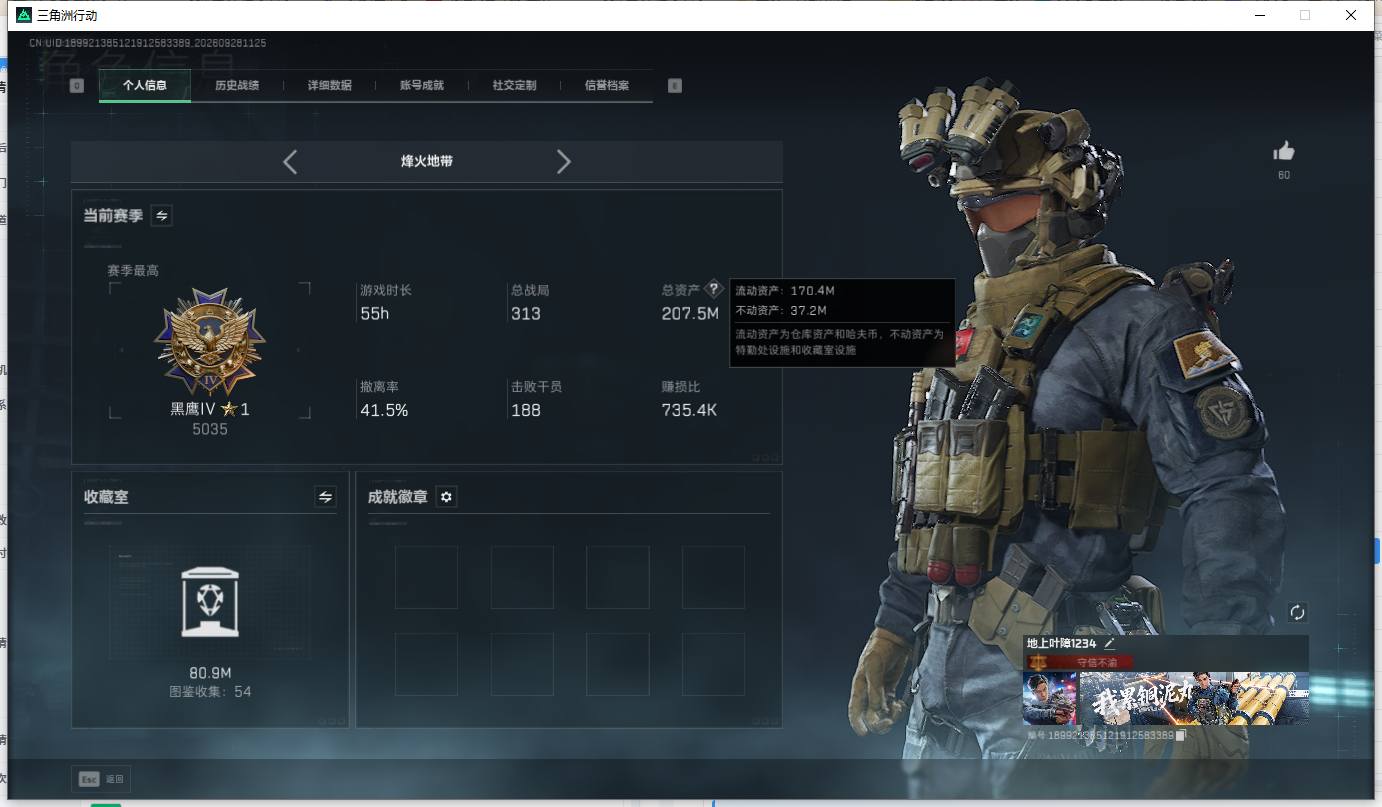Click the CN UID text at top
Viewport: 1382px width, 807px height.
pyautogui.click(x=148, y=43)
